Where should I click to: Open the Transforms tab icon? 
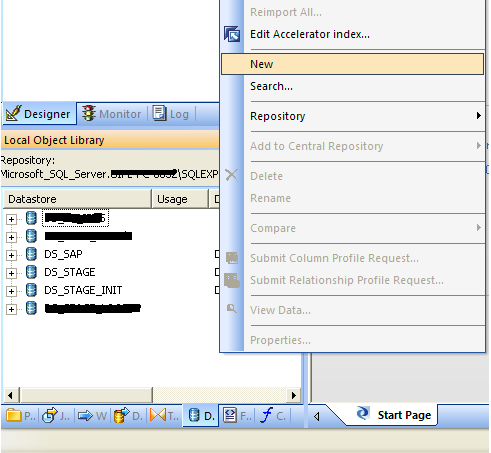[158, 415]
